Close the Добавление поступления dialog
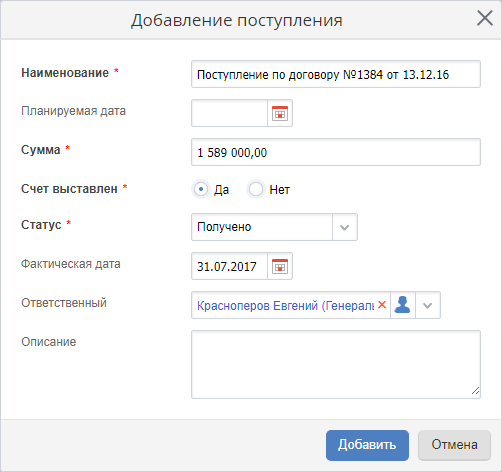Viewport: 502px width, 472px height. click(485, 18)
